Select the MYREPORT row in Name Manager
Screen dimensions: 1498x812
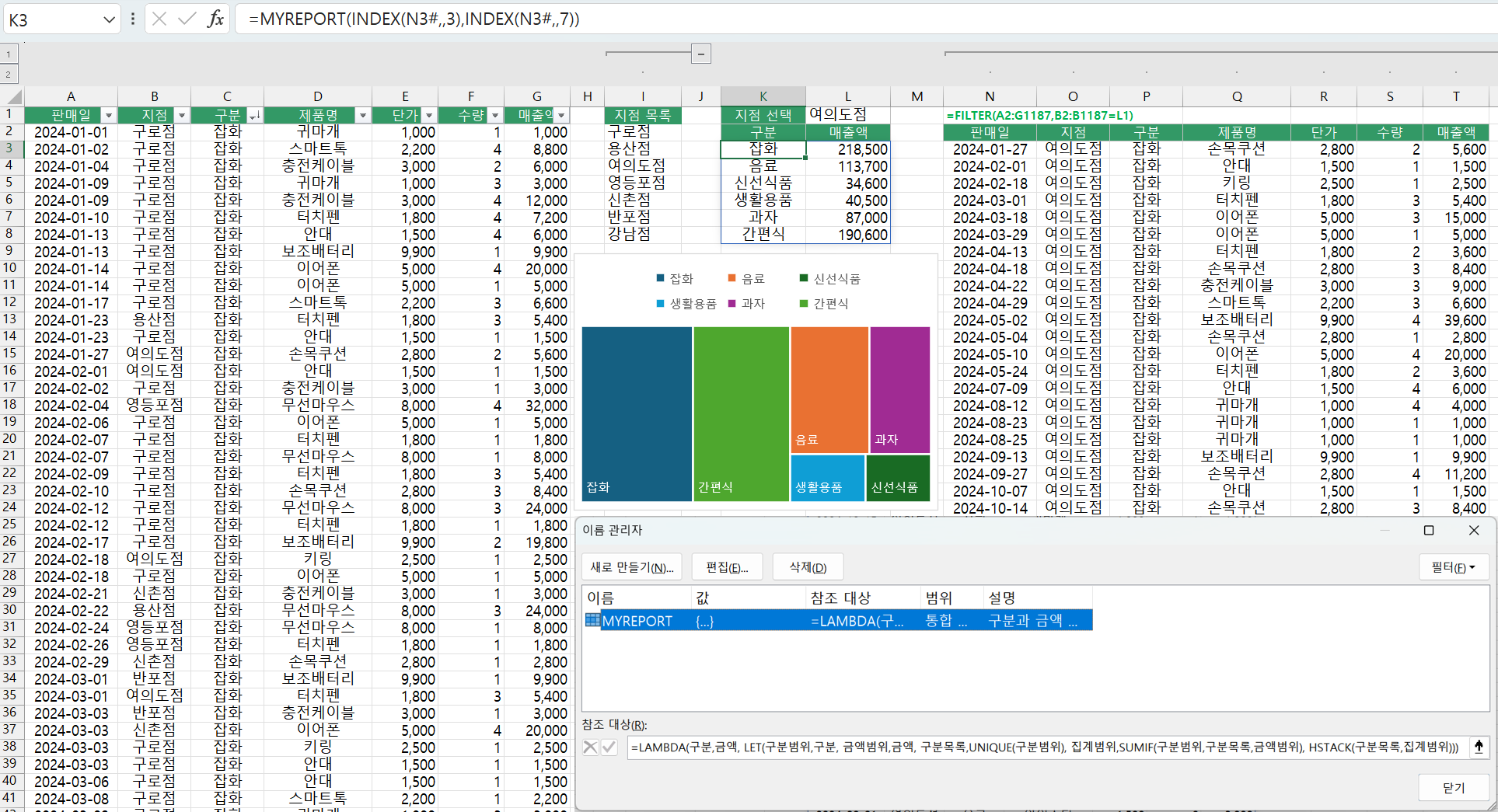(x=838, y=620)
